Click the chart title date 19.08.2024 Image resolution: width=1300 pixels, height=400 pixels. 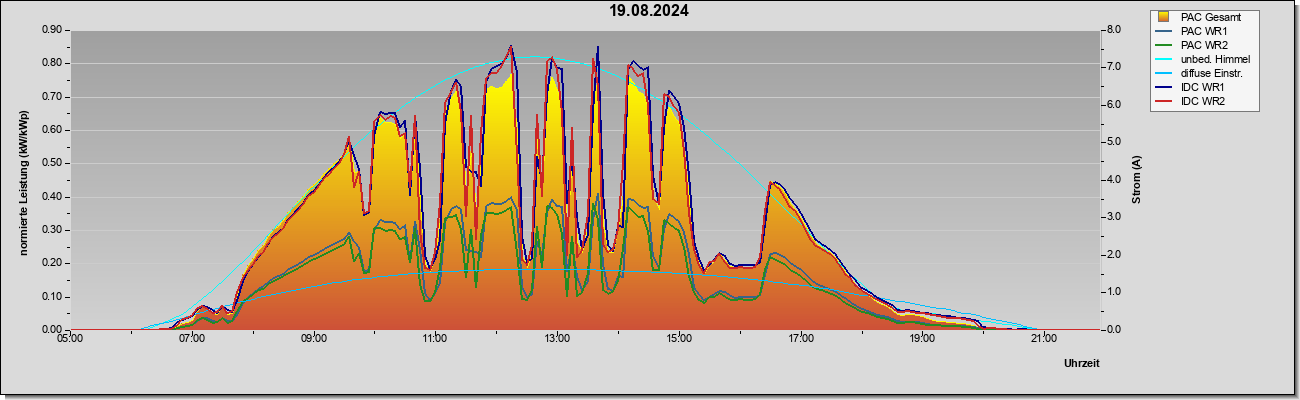tap(650, 11)
